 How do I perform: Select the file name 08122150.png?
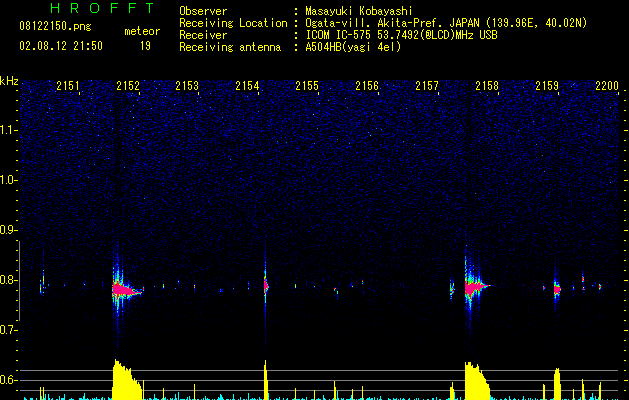click(x=55, y=27)
